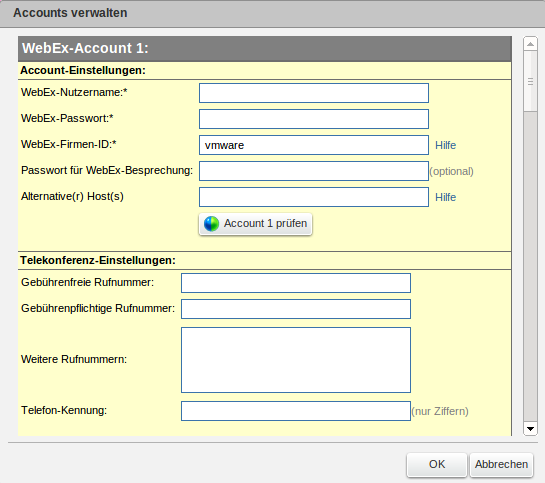Cancel dialog with Abbrechen button
The width and height of the screenshot is (545, 483).
point(501,464)
